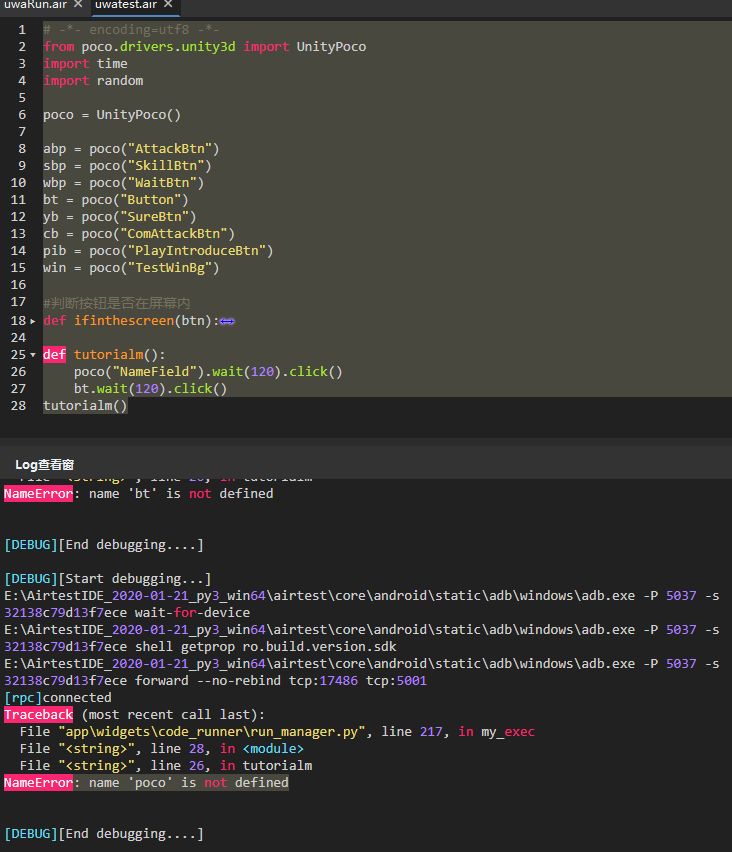This screenshot has height=852, width=732.
Task: Click the lower 'line 26, in tutorialm' traceback line
Action: click(x=166, y=766)
